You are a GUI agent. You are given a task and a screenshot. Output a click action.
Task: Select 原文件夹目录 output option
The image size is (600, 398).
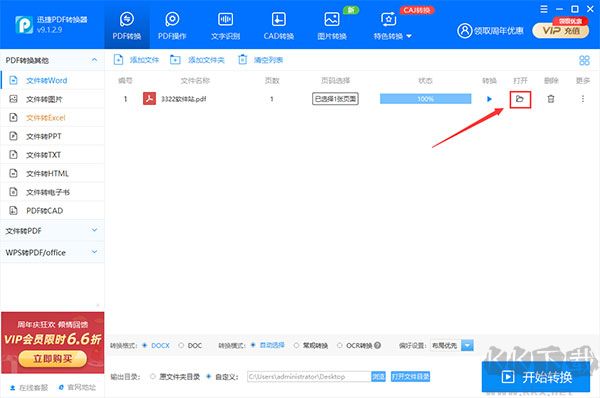coord(175,377)
